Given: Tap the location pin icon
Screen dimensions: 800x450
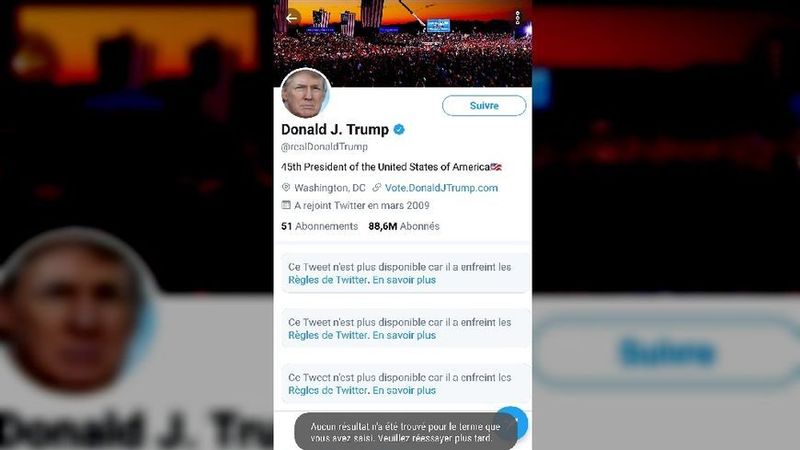Looking at the screenshot, I should [x=286, y=188].
